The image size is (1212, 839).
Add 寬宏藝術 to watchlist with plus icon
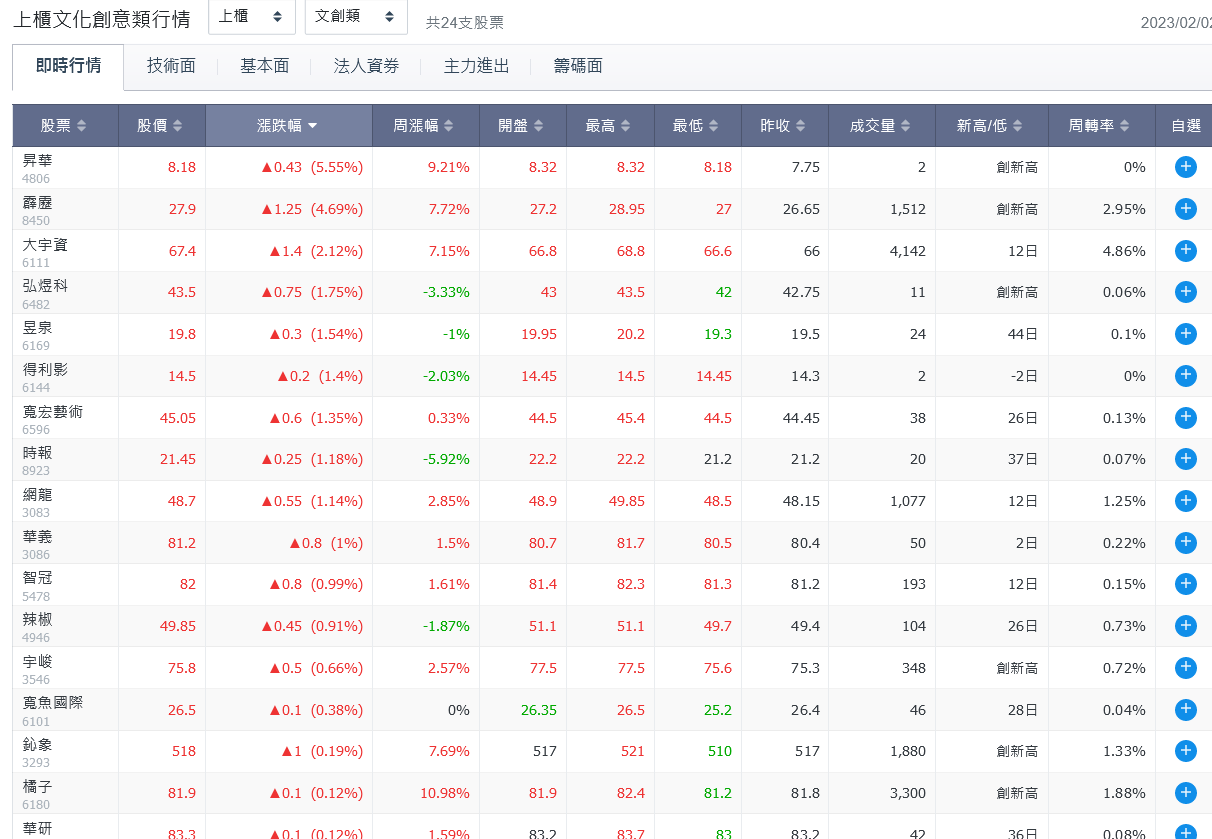click(1185, 417)
